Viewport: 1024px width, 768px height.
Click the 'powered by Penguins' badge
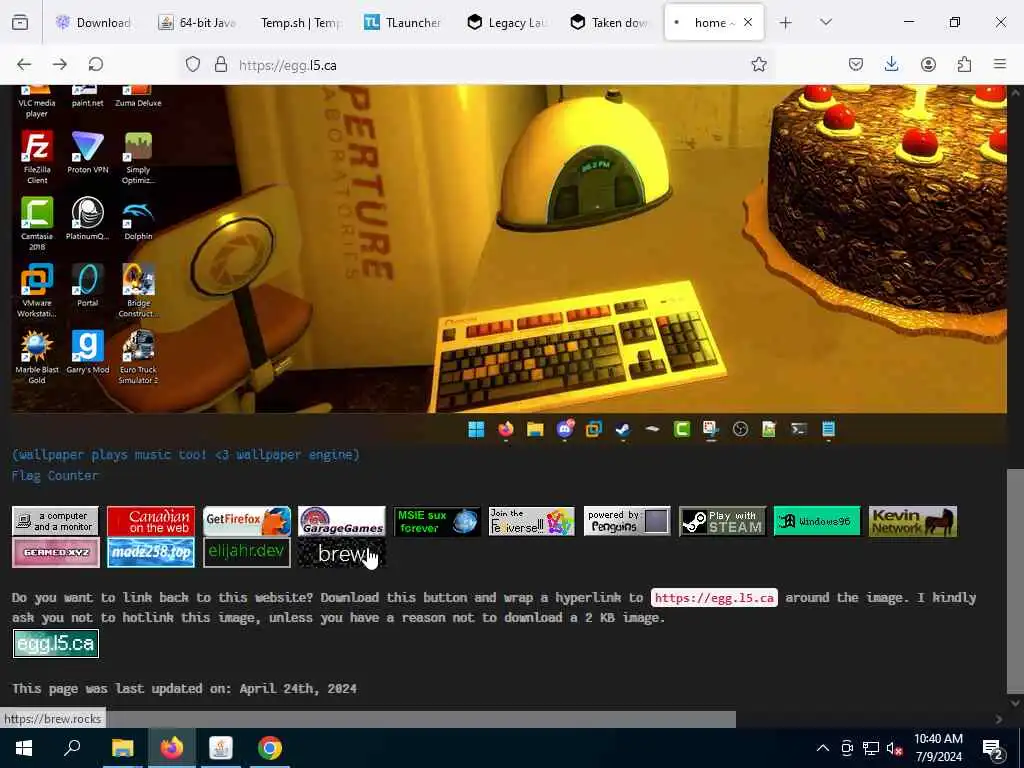coord(627,521)
